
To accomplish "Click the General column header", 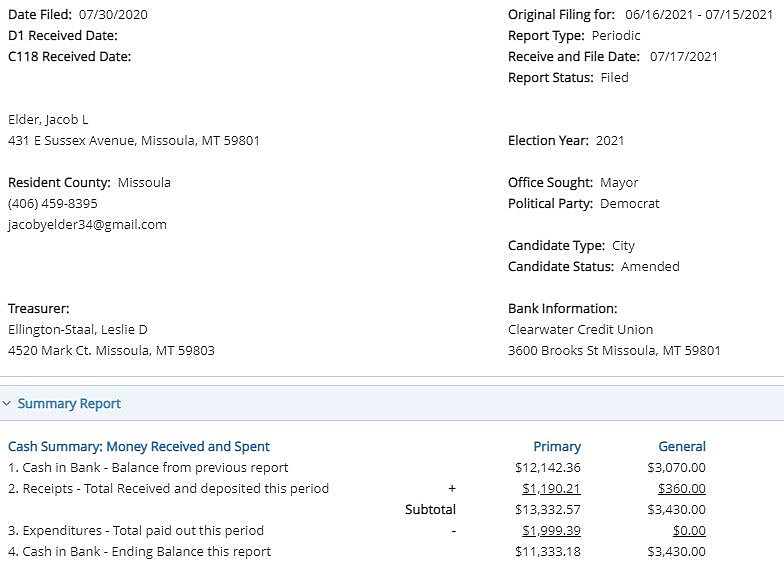I will pyautogui.click(x=682, y=446).
